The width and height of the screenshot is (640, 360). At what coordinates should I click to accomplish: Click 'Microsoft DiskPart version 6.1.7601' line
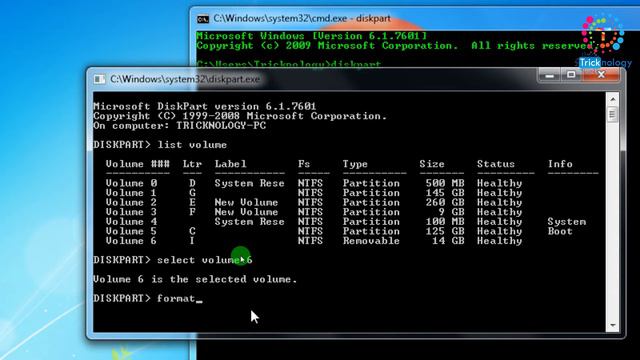coord(204,107)
